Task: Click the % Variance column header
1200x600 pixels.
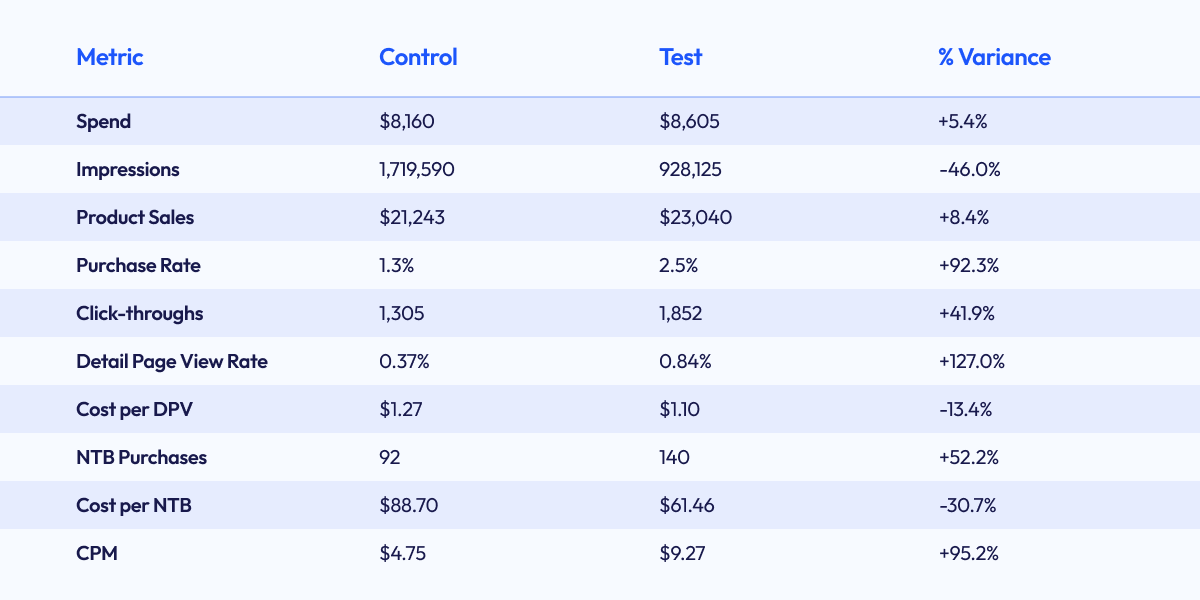Action: (x=994, y=57)
